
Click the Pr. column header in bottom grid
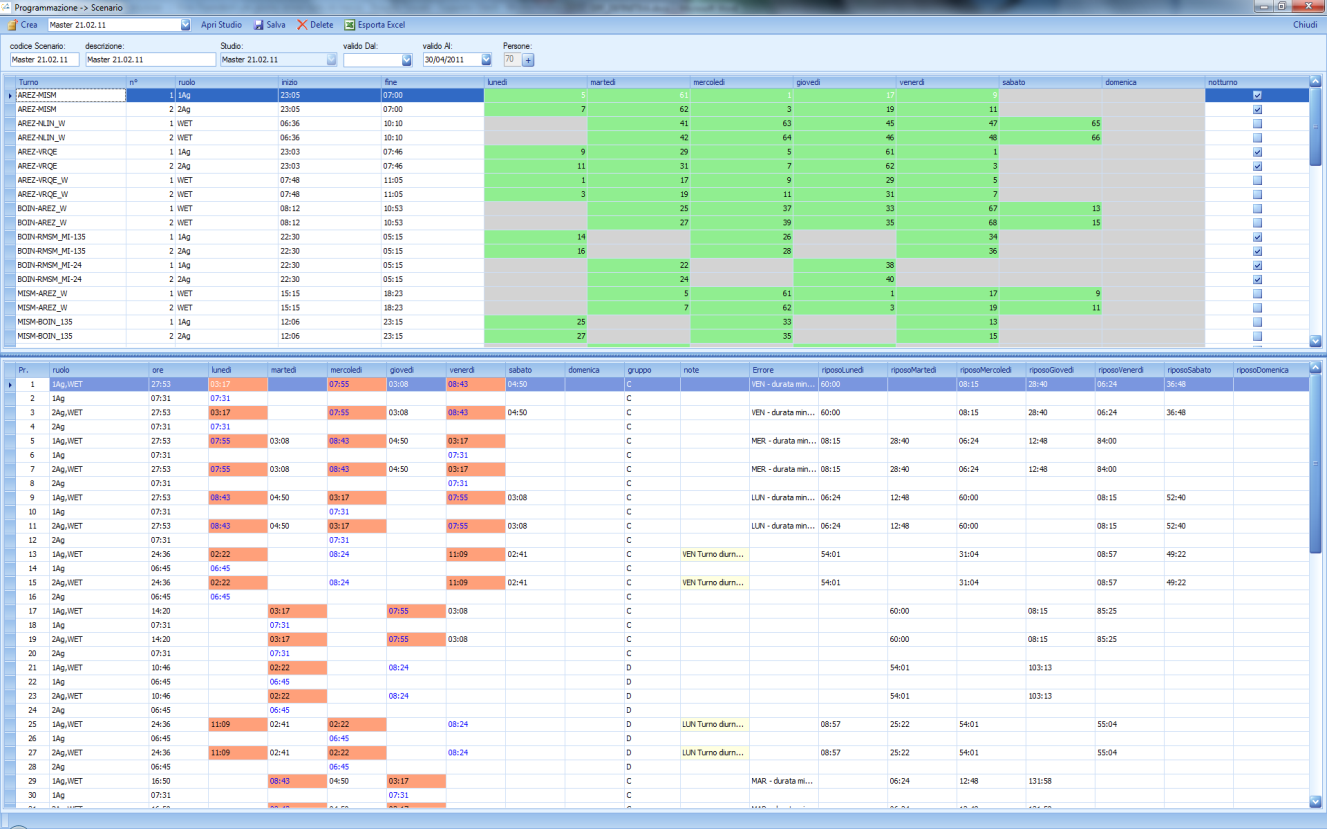pyautogui.click(x=32, y=370)
